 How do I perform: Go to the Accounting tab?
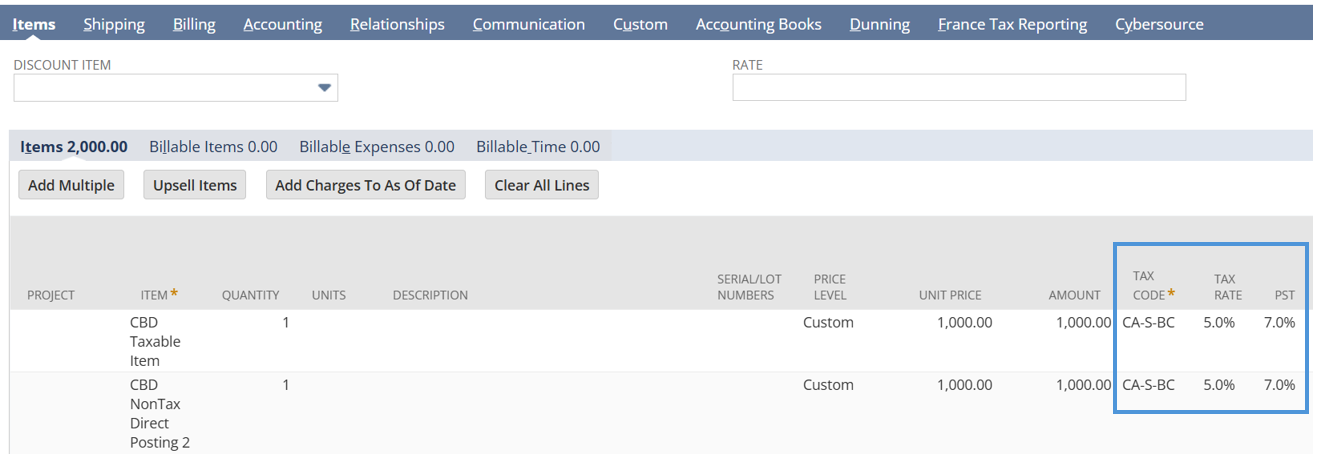[283, 24]
